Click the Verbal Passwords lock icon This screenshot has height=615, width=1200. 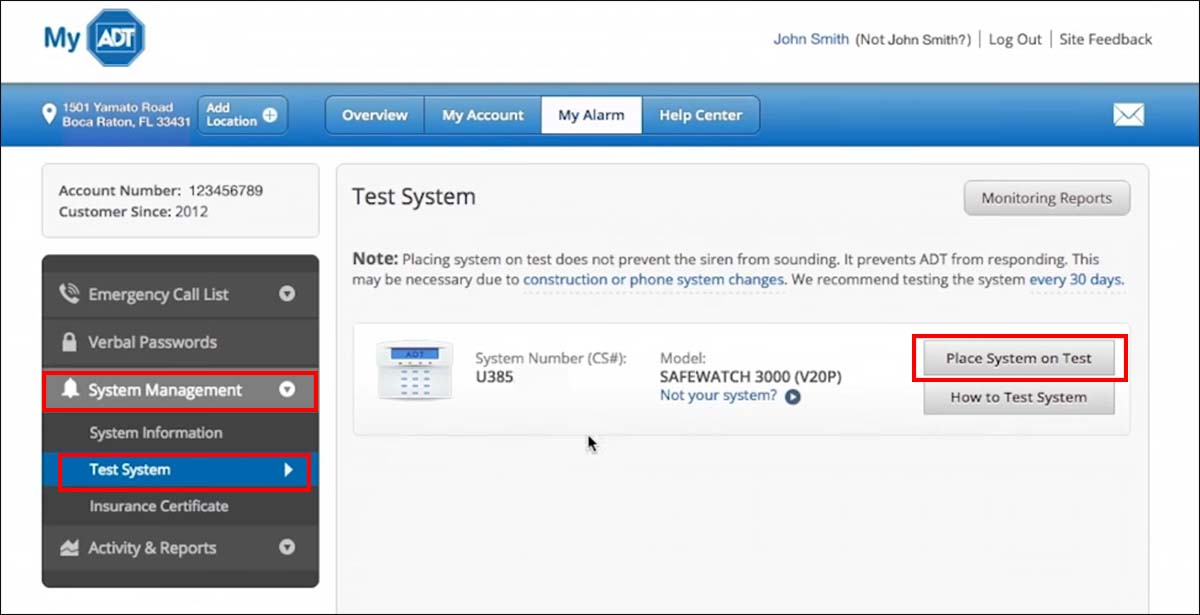coord(69,342)
